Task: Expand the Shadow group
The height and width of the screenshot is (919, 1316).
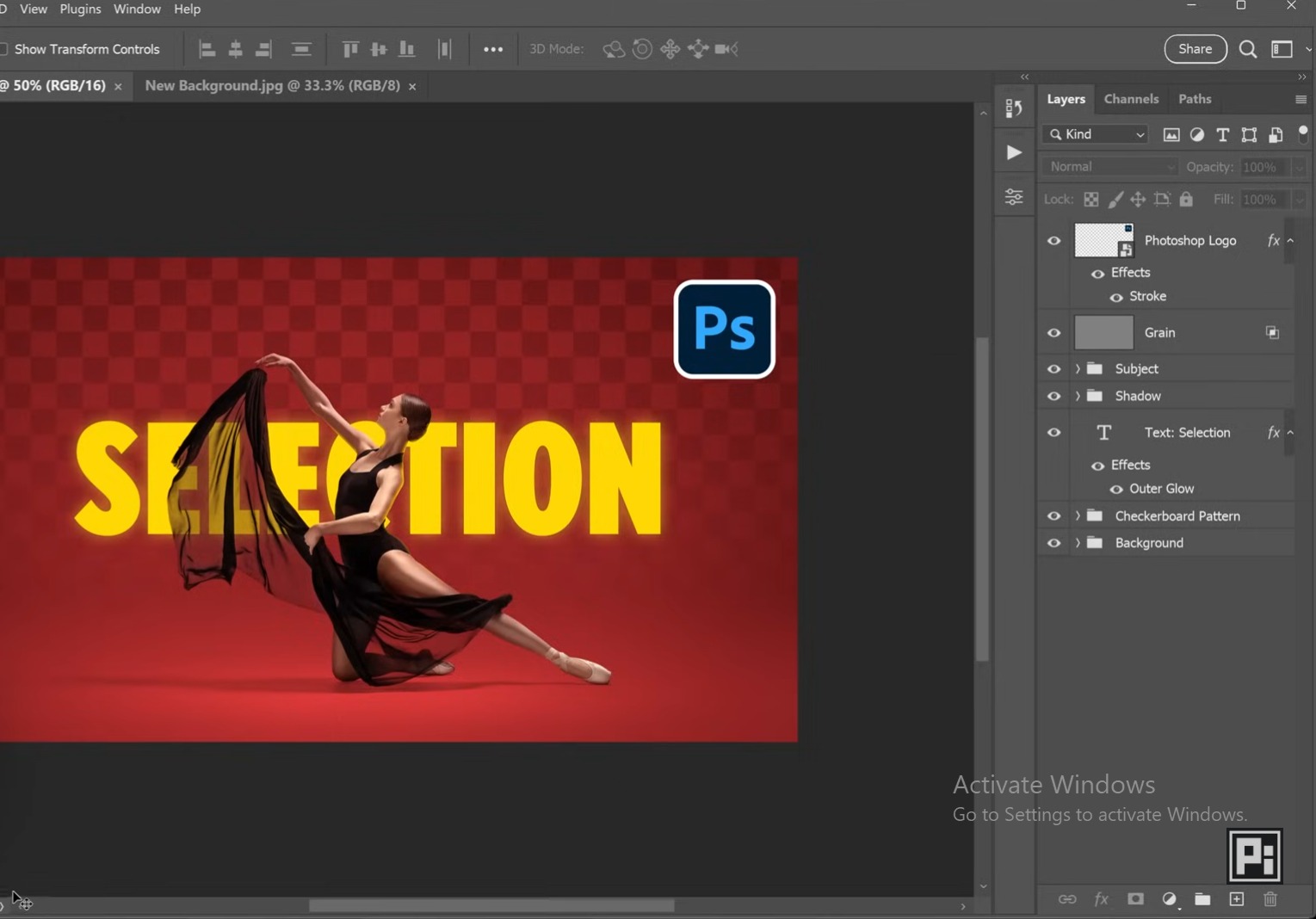Action: 1078,397
